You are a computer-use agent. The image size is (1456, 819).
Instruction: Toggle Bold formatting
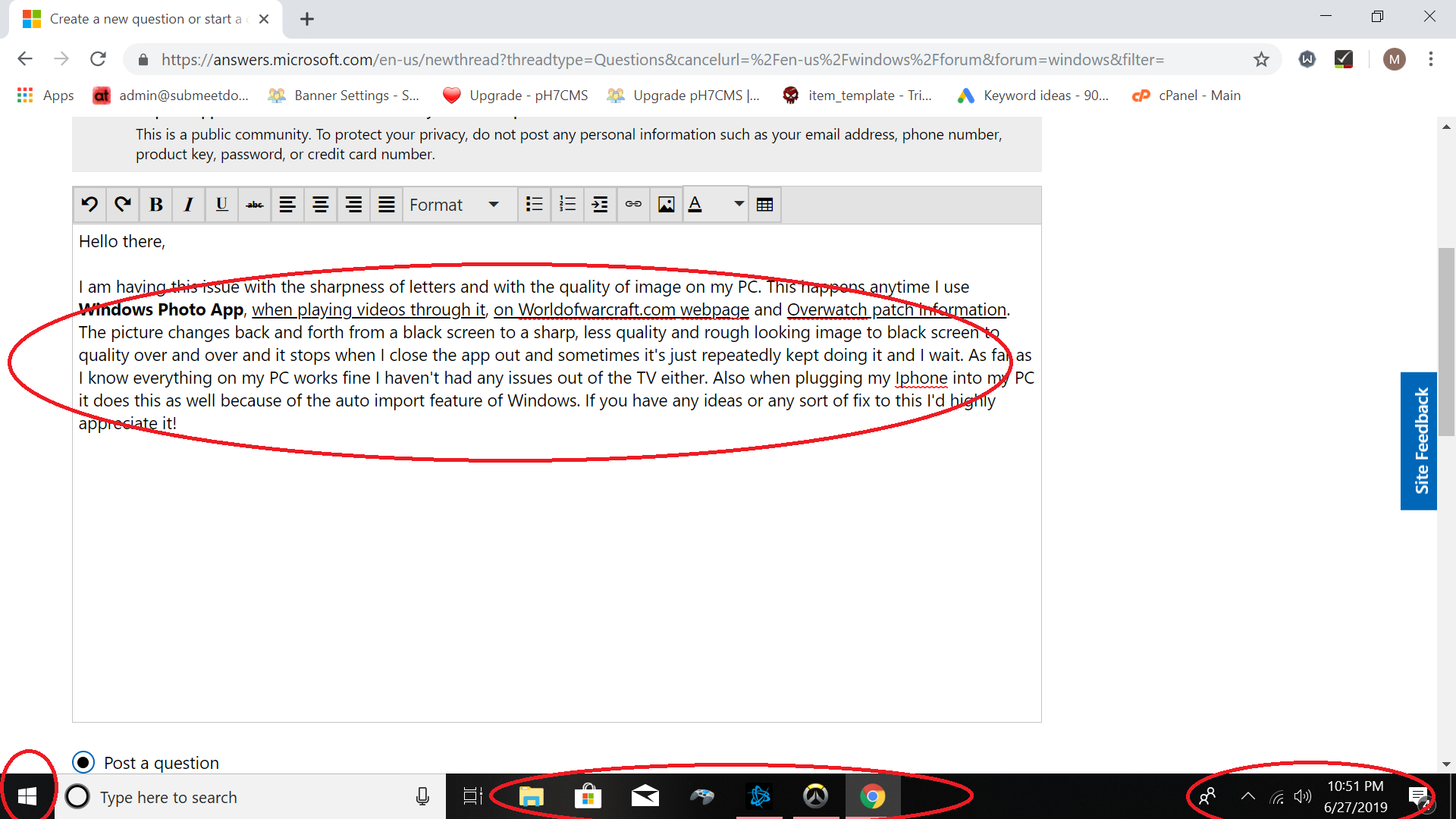[x=156, y=204]
